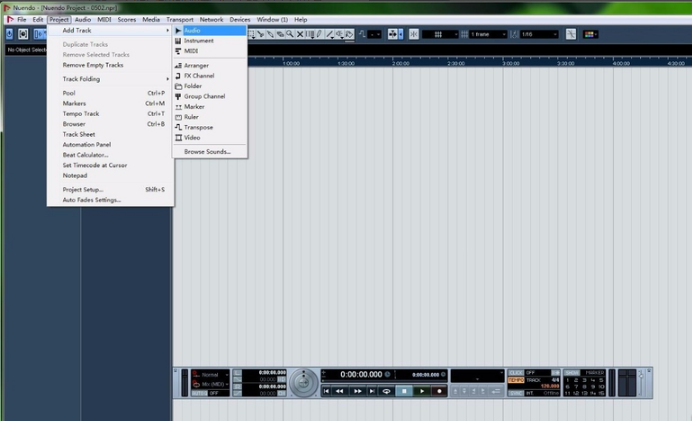692x421 pixels.
Task: Toggle the Cycle loop button on transport
Action: [x=386, y=391]
